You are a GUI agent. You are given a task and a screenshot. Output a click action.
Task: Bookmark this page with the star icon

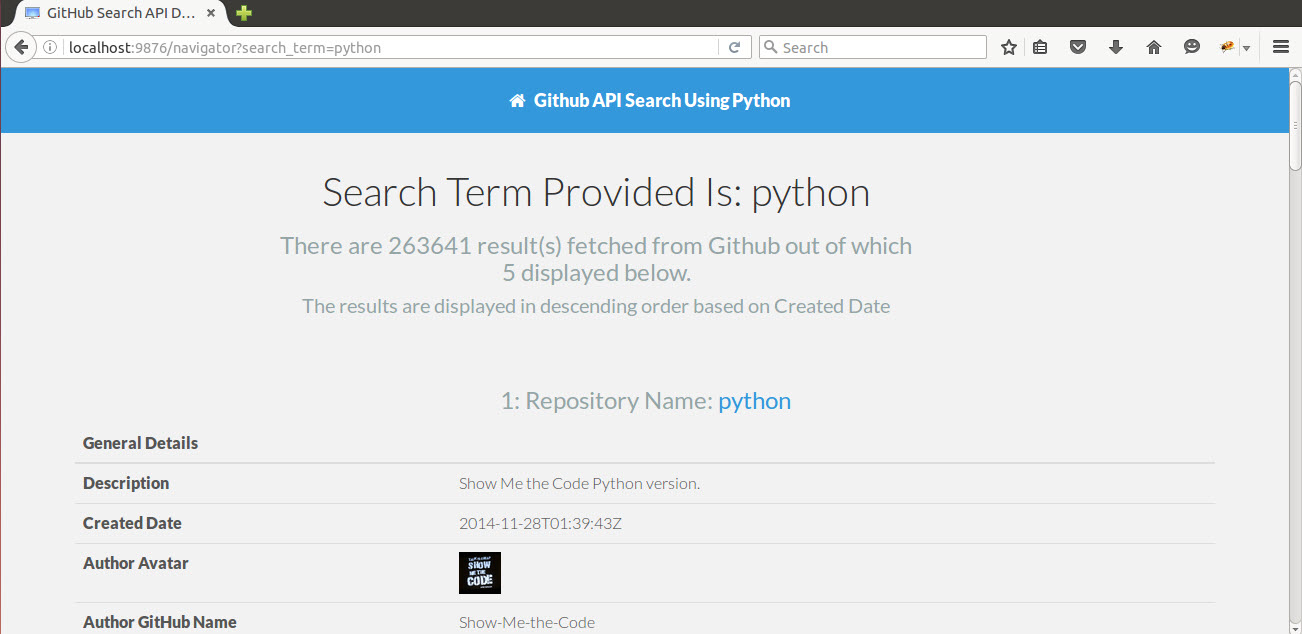1009,47
